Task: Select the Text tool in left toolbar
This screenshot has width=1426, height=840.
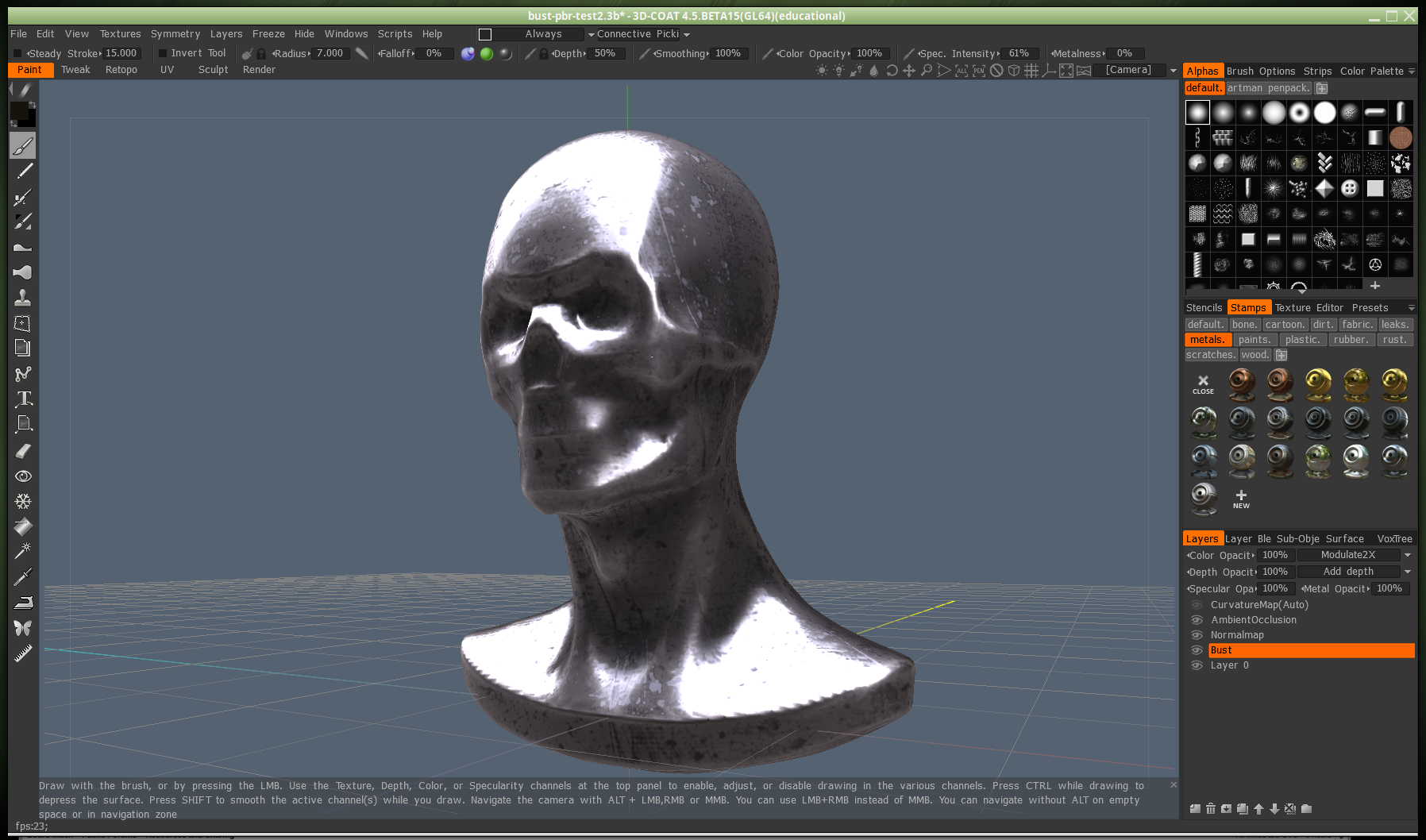Action: [24, 399]
